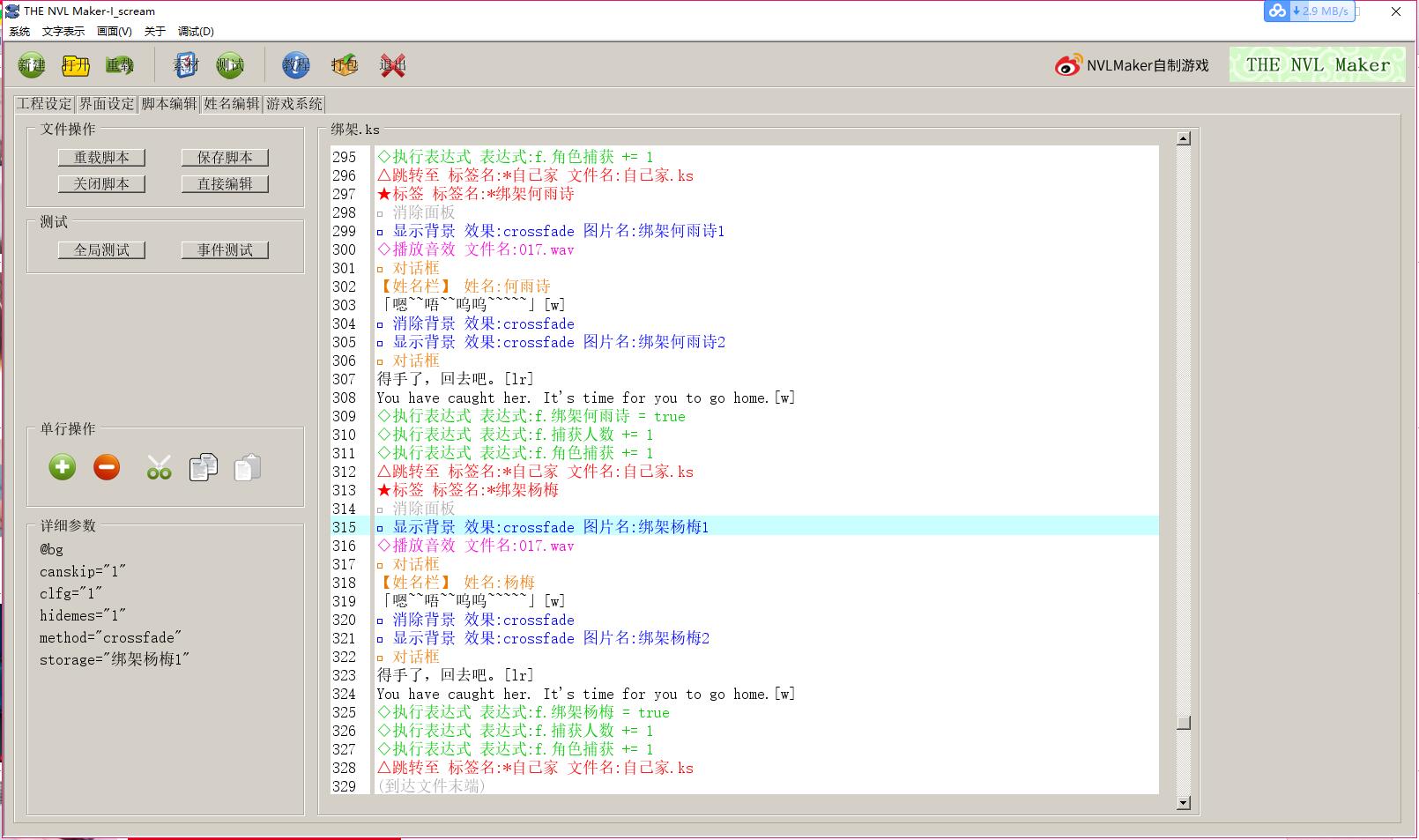
Task: Switch to the 姓名编辑 tab
Action: (x=232, y=104)
